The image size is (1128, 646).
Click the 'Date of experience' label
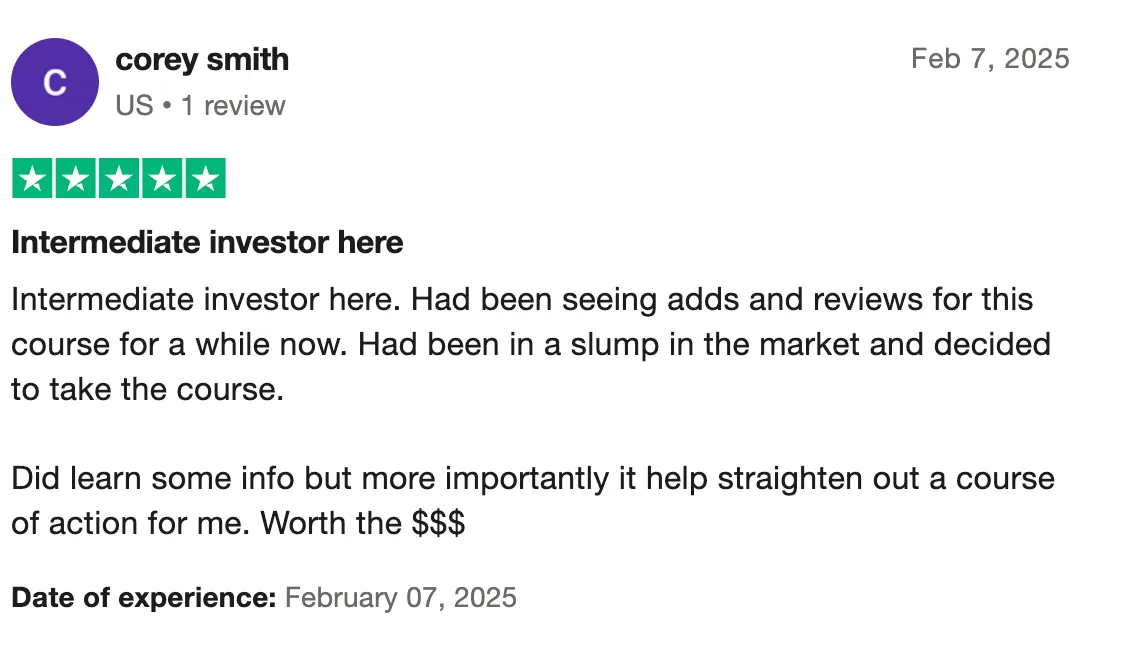pos(144,598)
